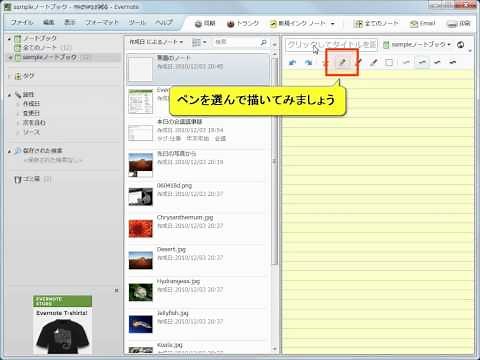Expand 変更日 under attributes
This screenshot has width=480, height=360.
coord(18,114)
